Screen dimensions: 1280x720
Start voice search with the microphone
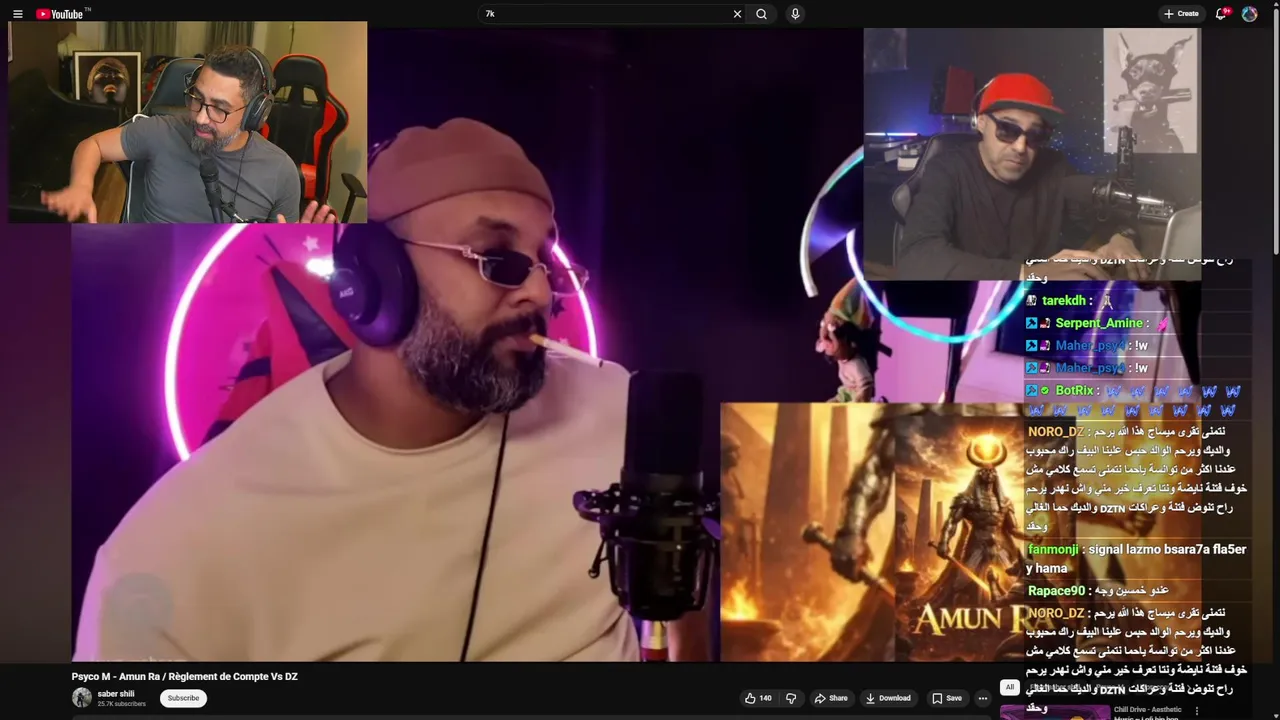[795, 14]
